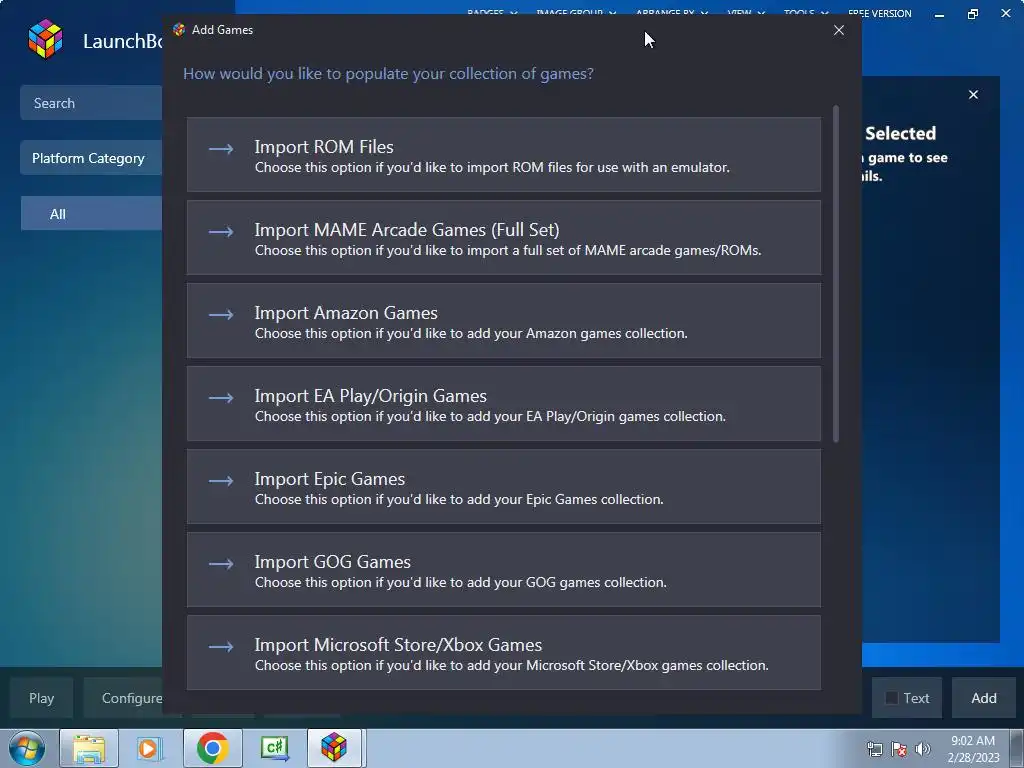Image resolution: width=1024 pixels, height=768 pixels.
Task: Click the LaunchBox taskbar icon
Action: pyautogui.click(x=334, y=748)
